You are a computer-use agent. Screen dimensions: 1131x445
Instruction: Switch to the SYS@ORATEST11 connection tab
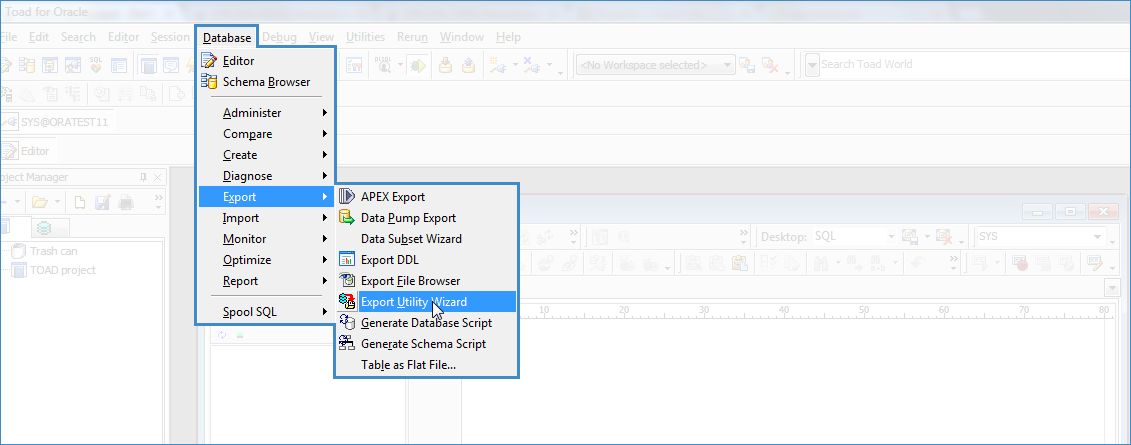tap(56, 122)
